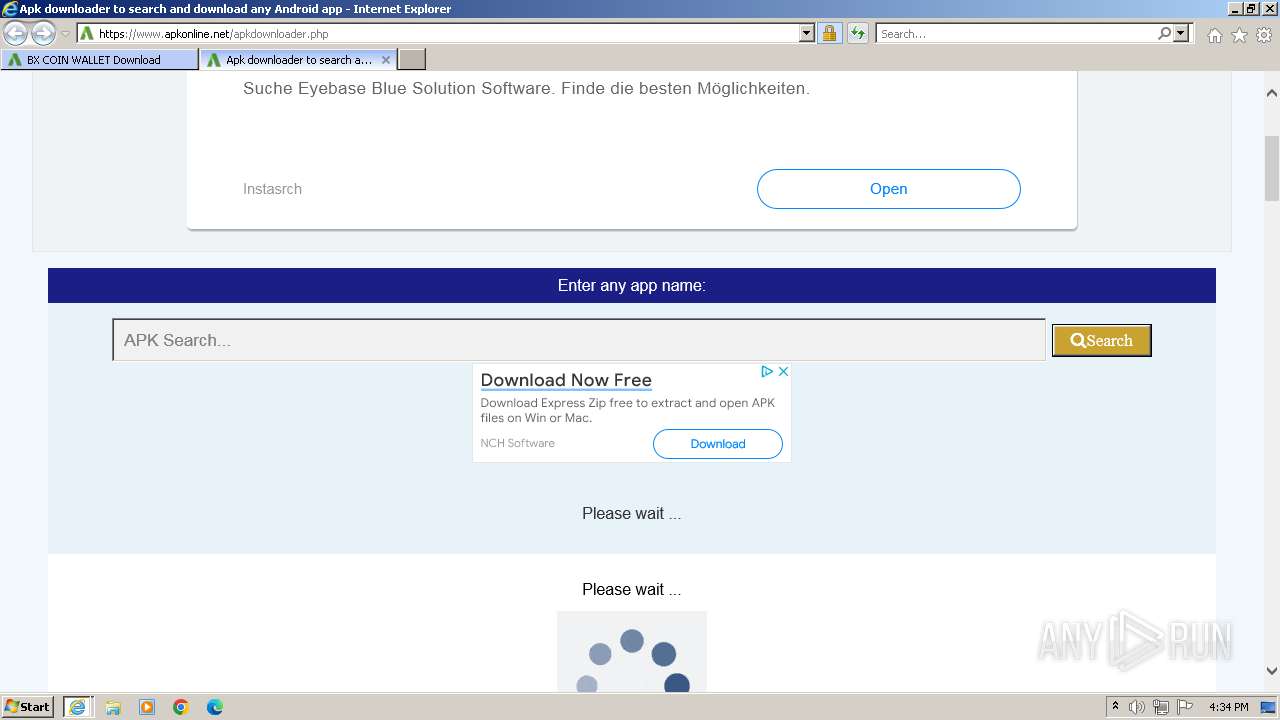Switch to the BX COIN WALLET Download tab
1280x720 pixels.
[100, 60]
